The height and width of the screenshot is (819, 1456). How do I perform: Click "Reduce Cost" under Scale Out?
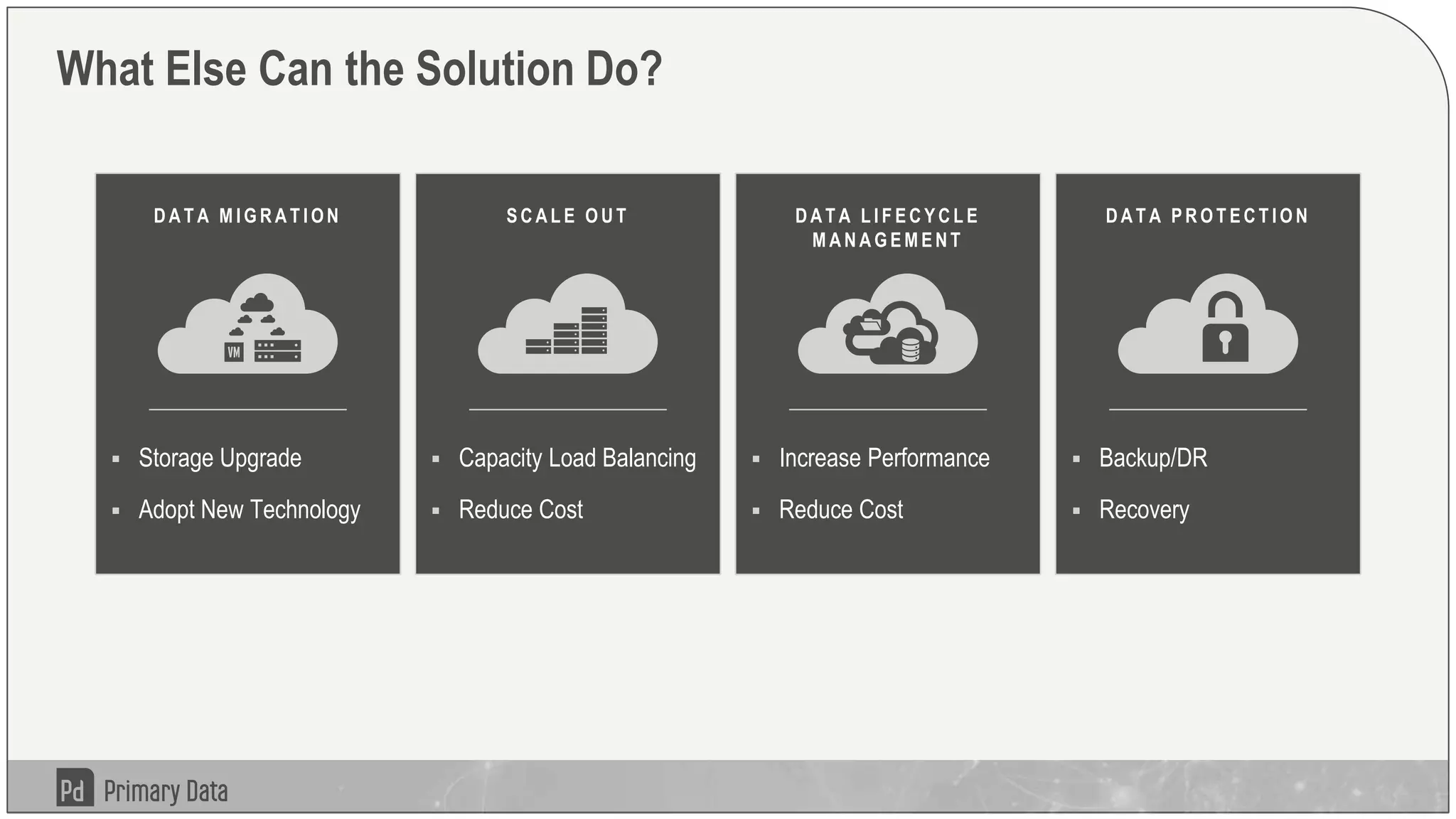coord(520,510)
